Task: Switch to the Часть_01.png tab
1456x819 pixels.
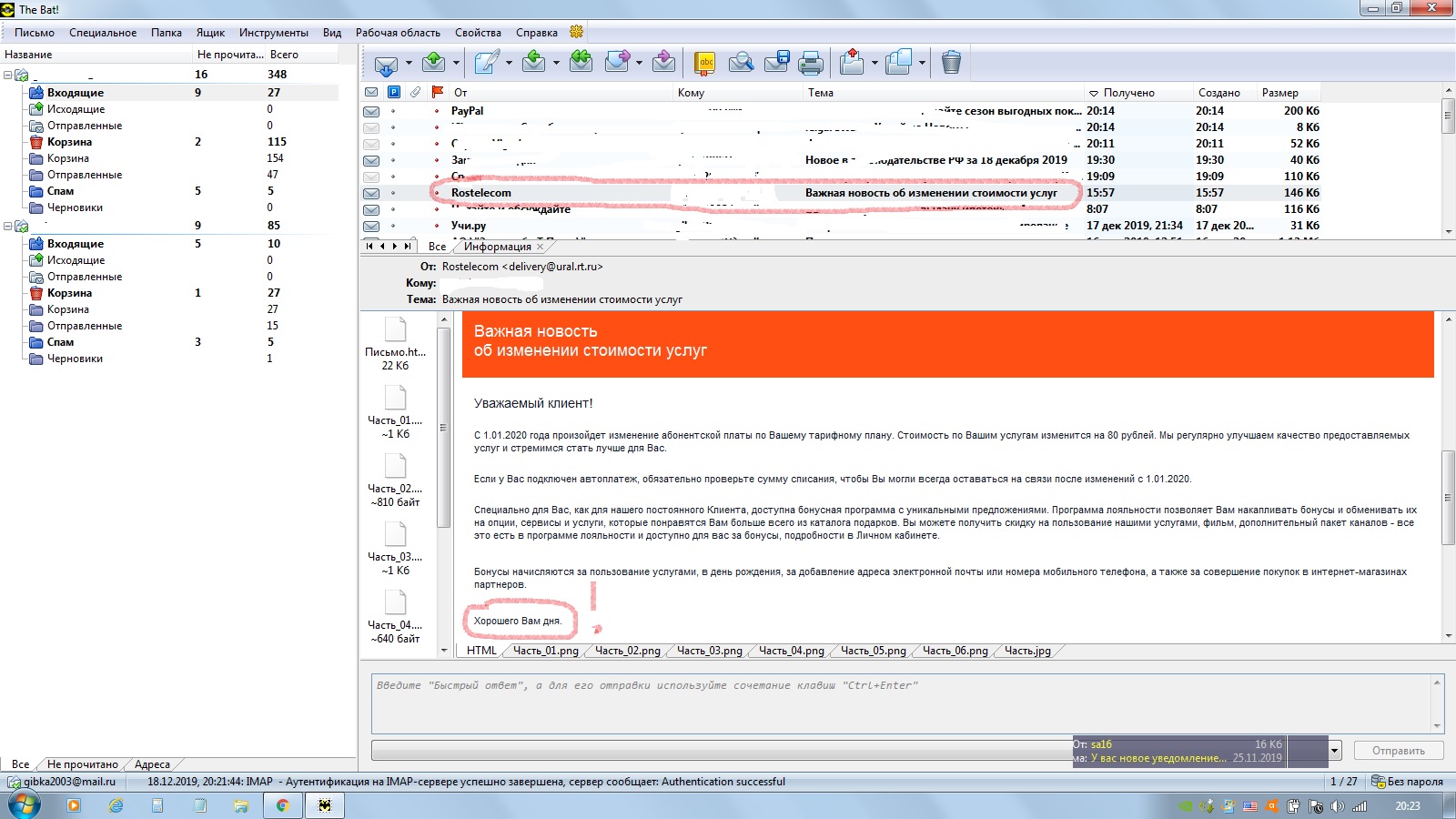Action: [545, 651]
